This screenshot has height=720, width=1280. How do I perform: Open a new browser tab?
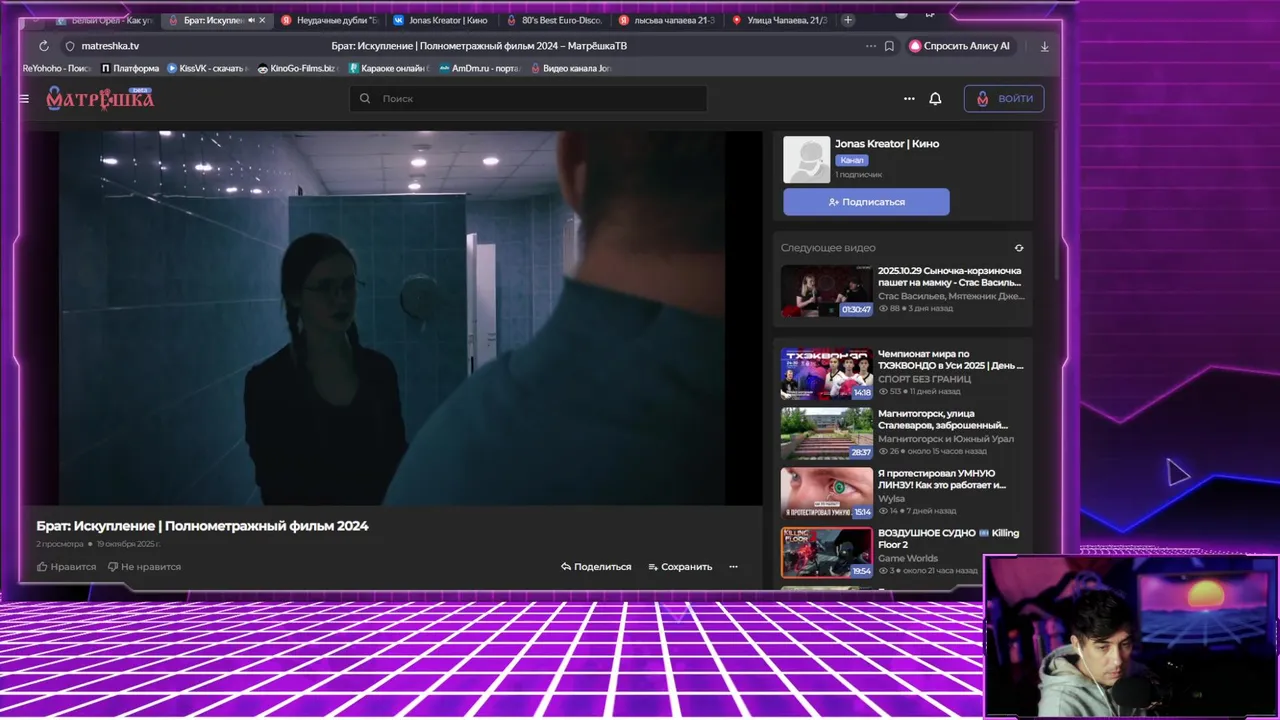[848, 20]
